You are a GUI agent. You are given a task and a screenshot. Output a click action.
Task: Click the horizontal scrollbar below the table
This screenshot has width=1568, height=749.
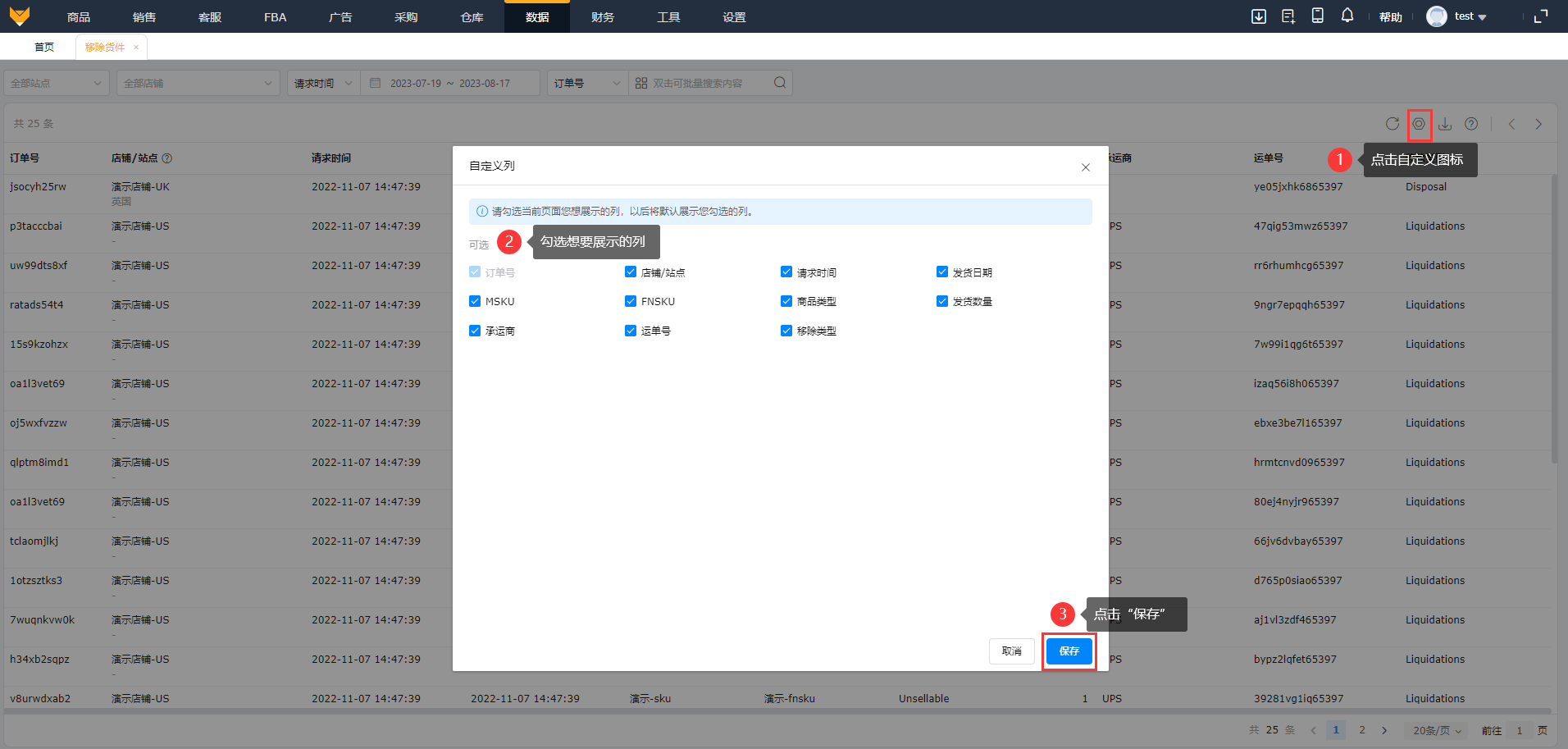coord(777,711)
